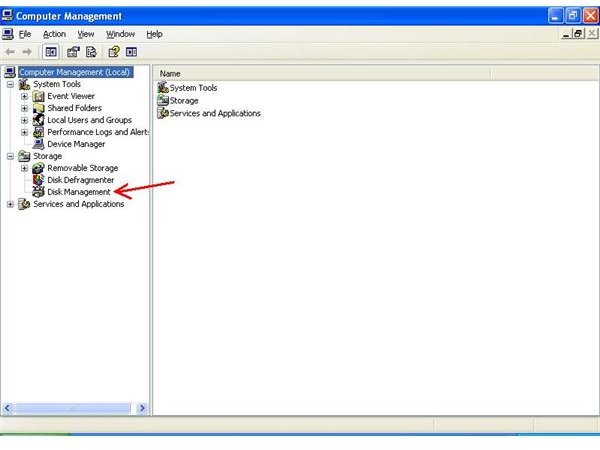Click the menu bar console system icon
Screen dimensions: 600x450
pos(8,34)
